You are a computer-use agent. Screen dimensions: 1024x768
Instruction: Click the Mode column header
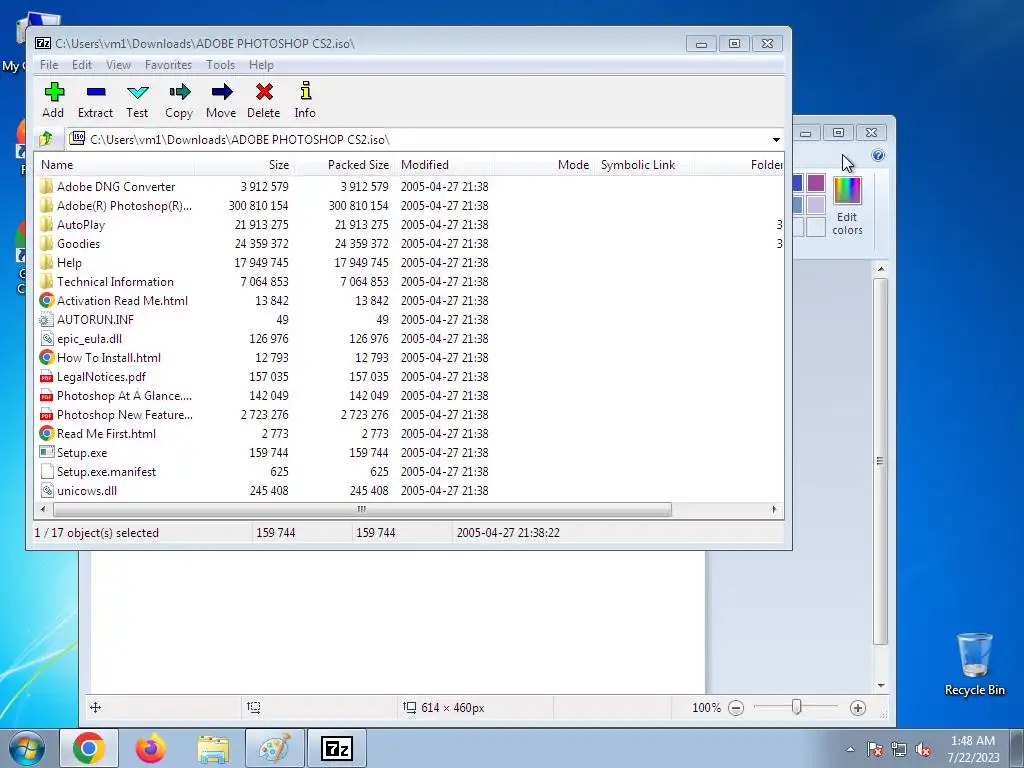(544, 165)
